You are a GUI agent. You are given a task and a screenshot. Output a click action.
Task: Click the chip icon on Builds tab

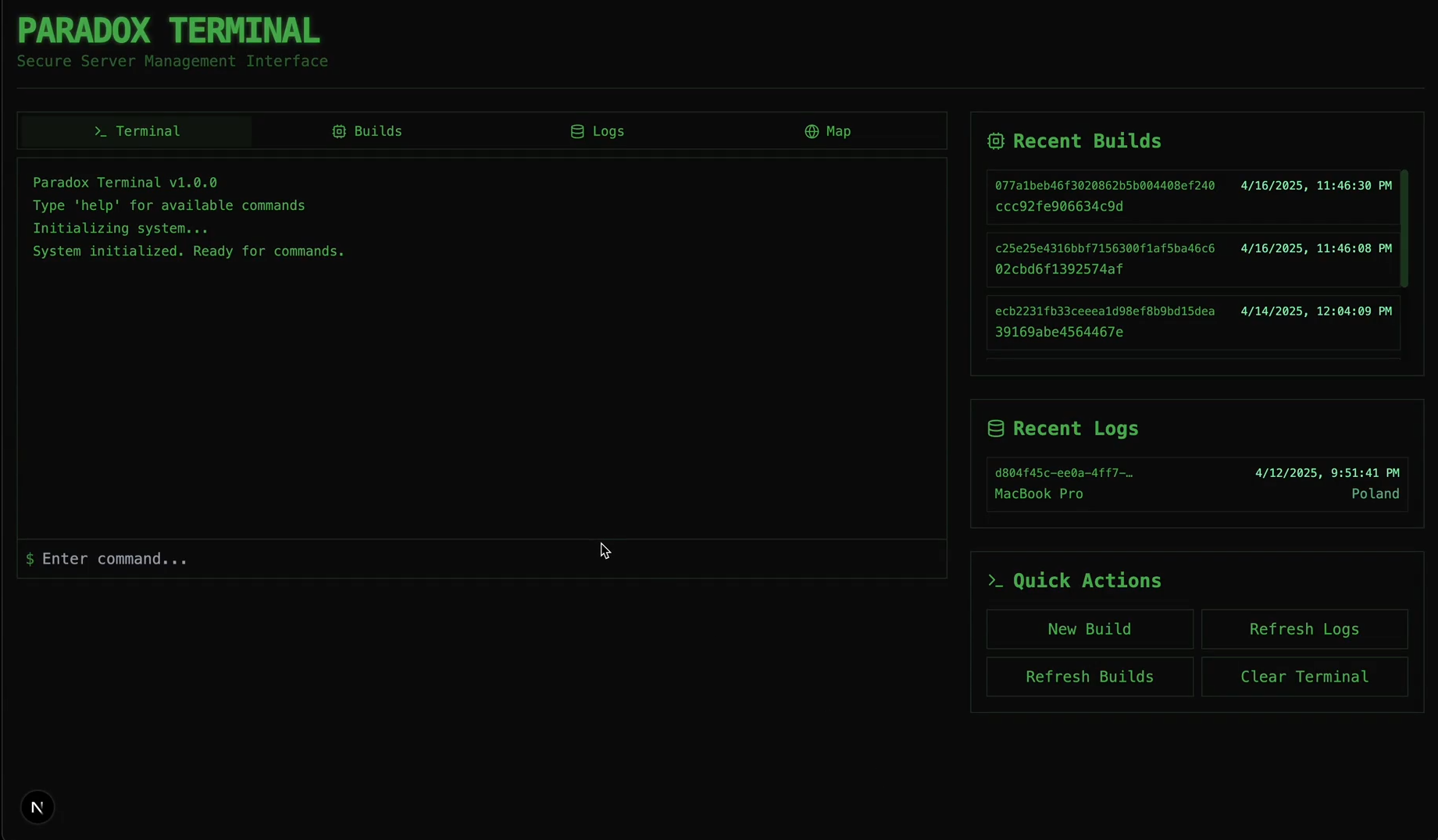click(x=339, y=132)
